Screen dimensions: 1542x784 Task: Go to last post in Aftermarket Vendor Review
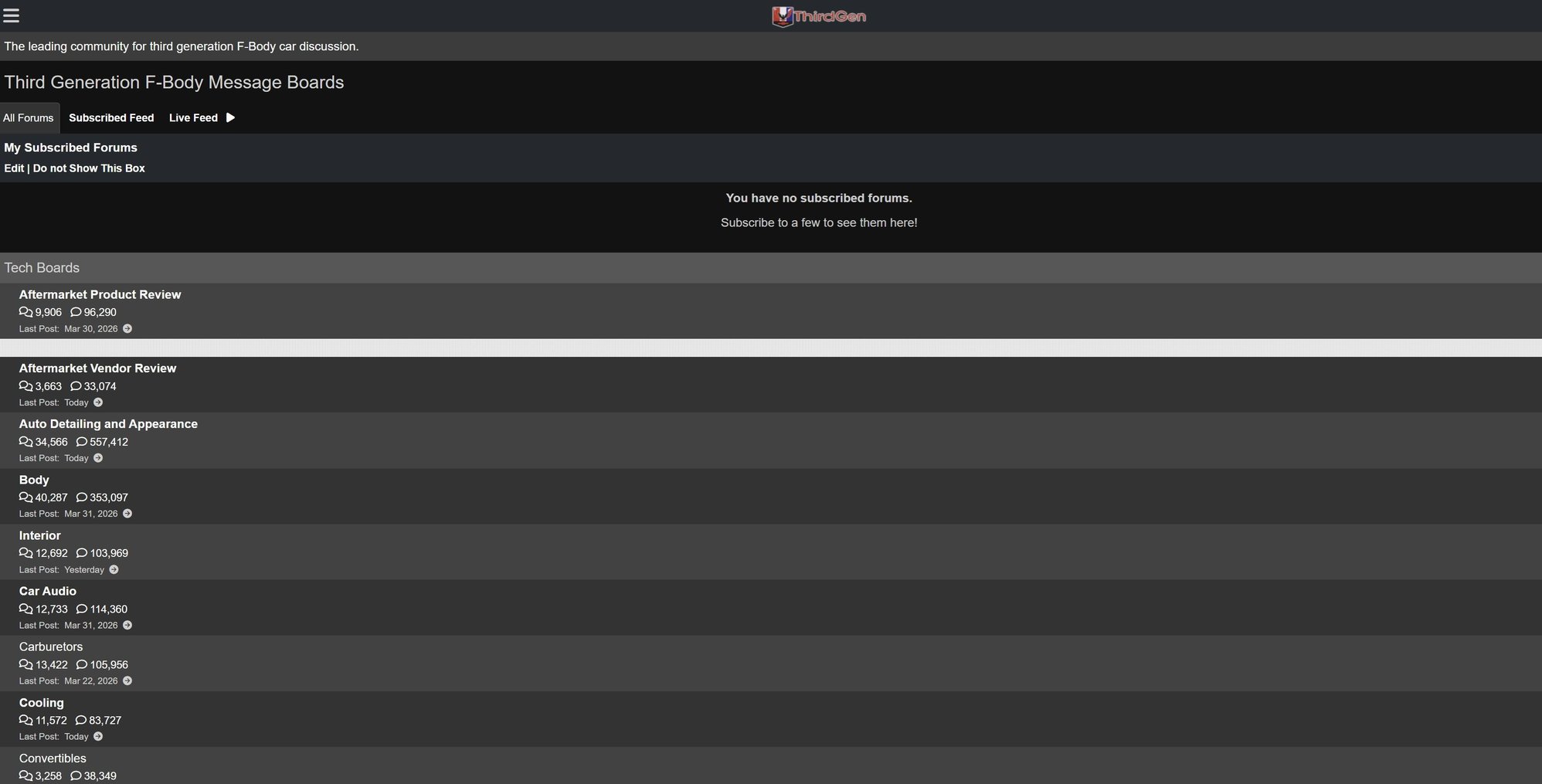98,402
